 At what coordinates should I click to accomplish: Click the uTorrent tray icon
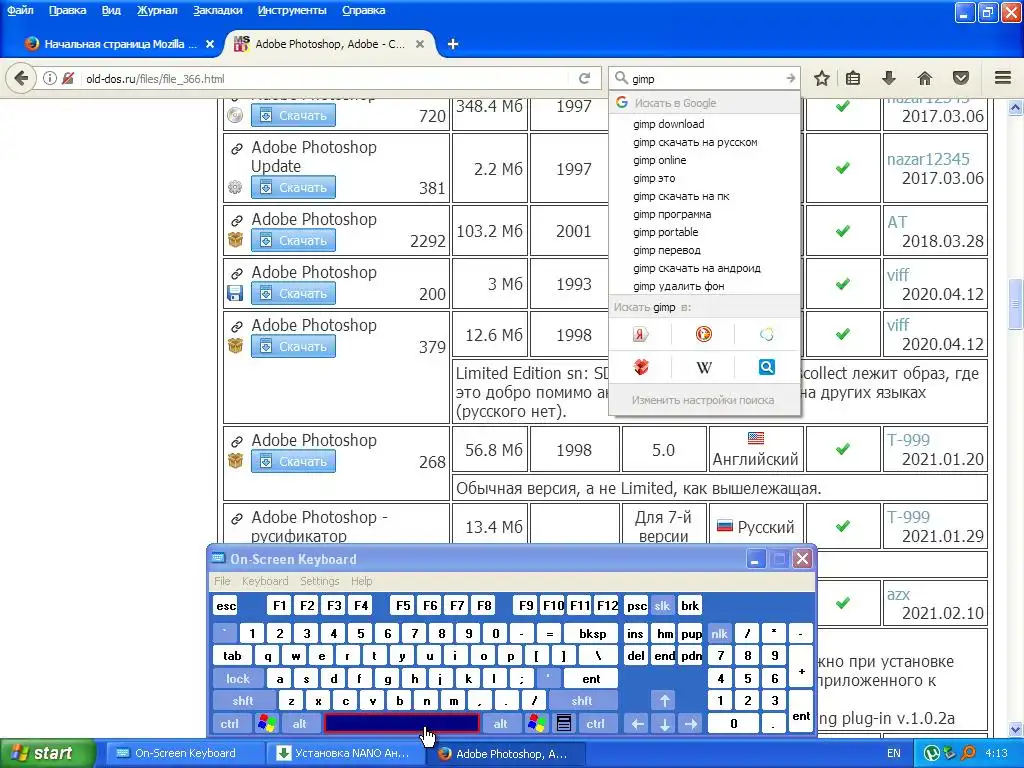(931, 753)
